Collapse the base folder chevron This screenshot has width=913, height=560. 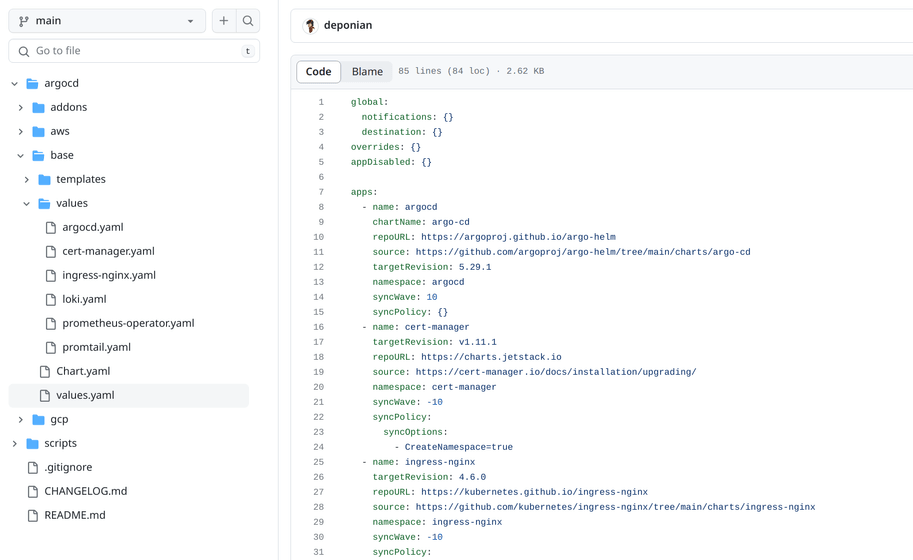coord(20,155)
